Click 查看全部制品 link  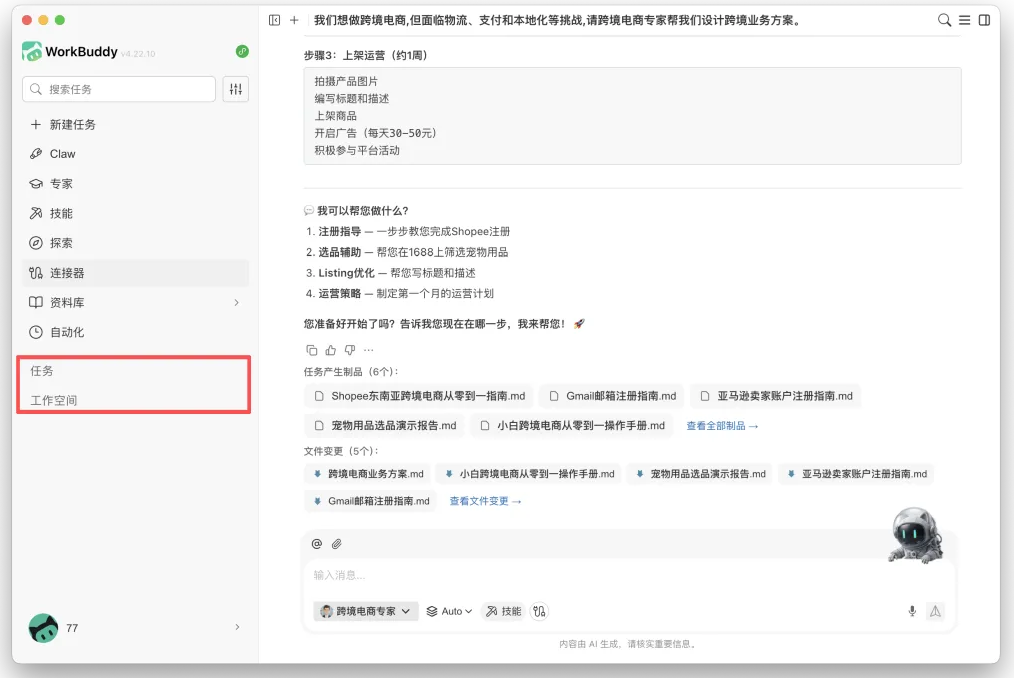(x=722, y=426)
